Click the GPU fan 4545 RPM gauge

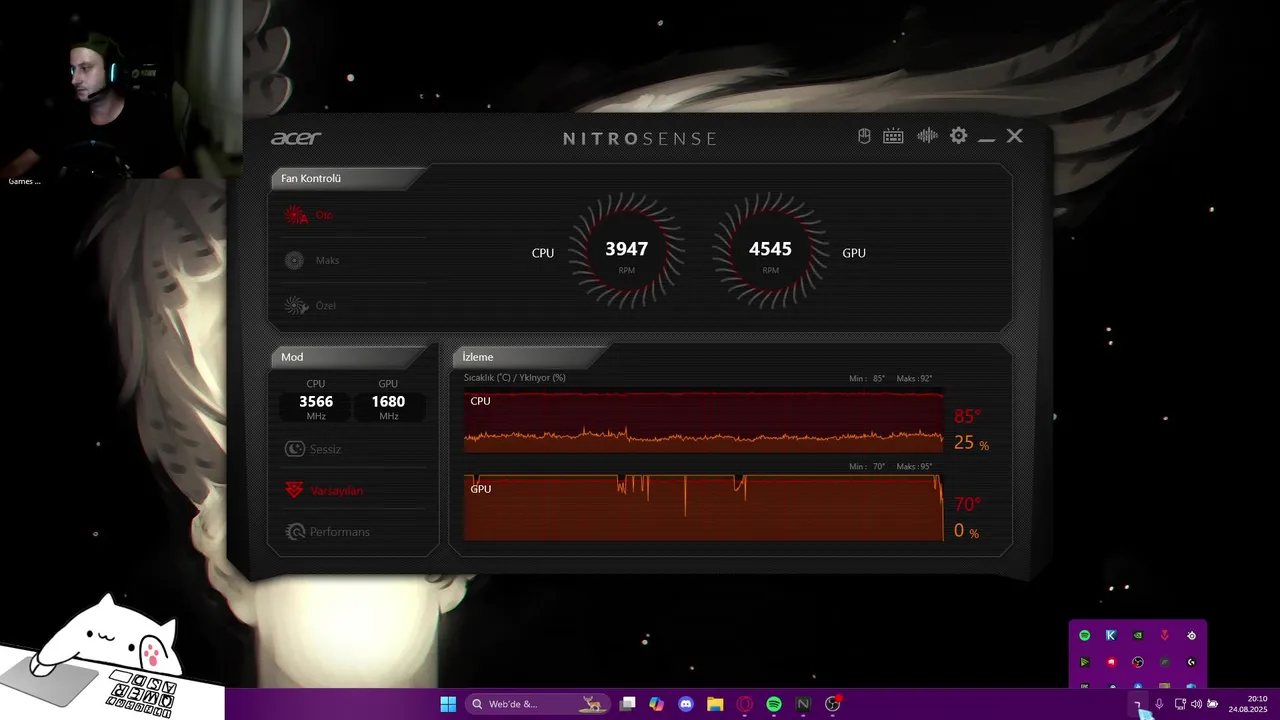pos(770,252)
